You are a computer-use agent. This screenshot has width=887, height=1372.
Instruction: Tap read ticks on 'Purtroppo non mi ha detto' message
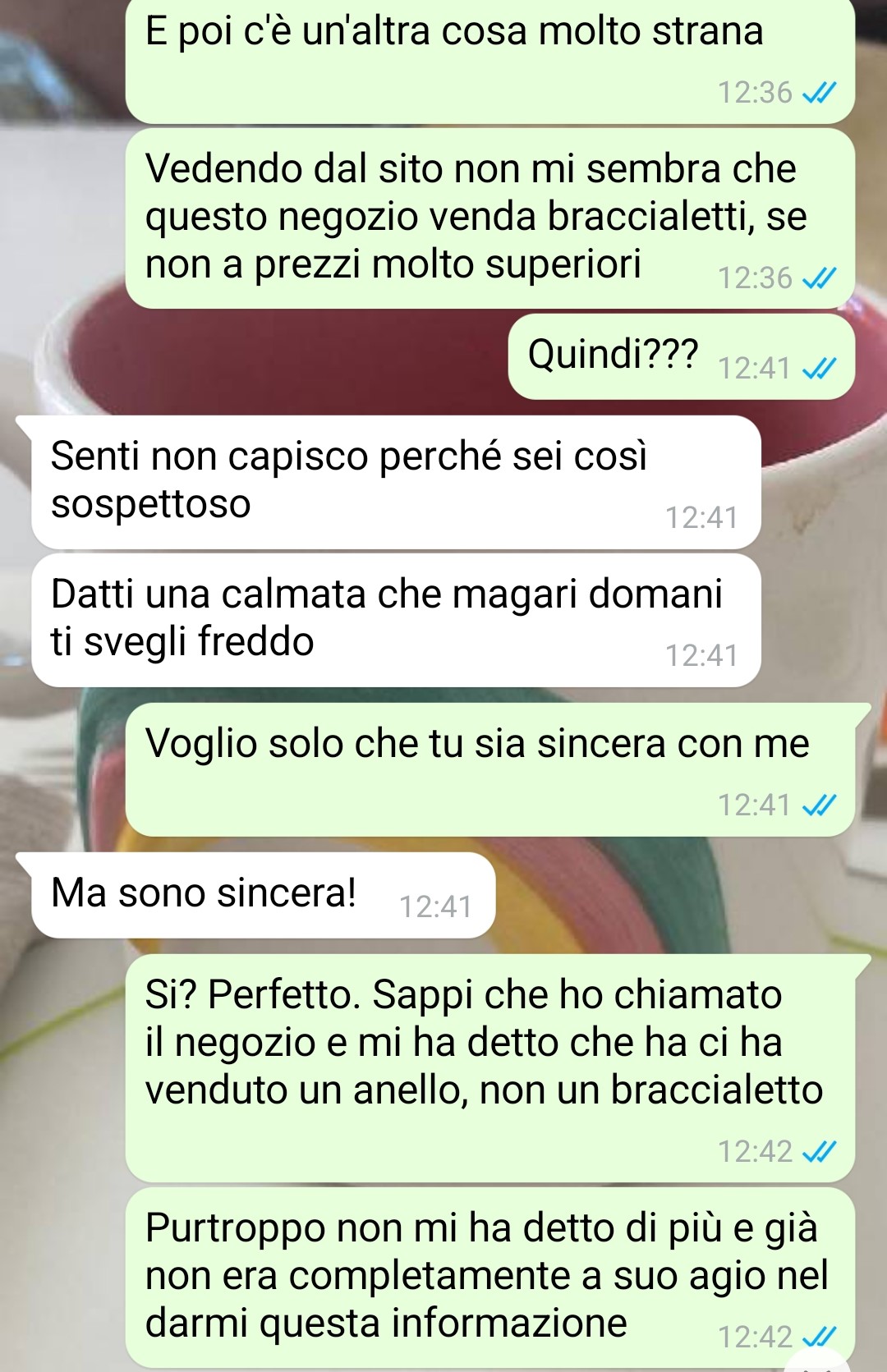tap(819, 1338)
